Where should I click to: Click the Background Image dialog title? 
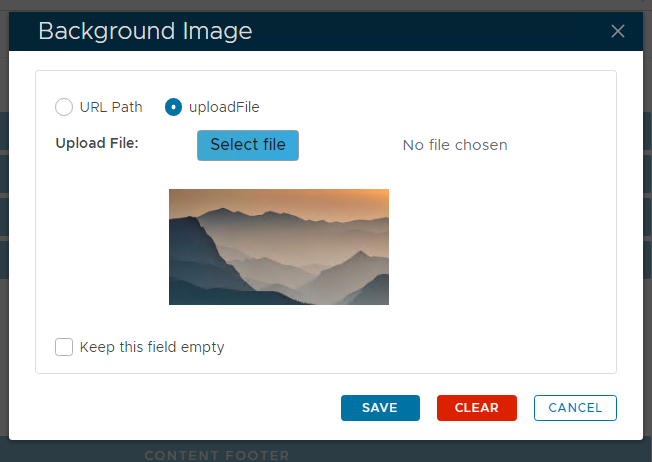click(x=145, y=31)
